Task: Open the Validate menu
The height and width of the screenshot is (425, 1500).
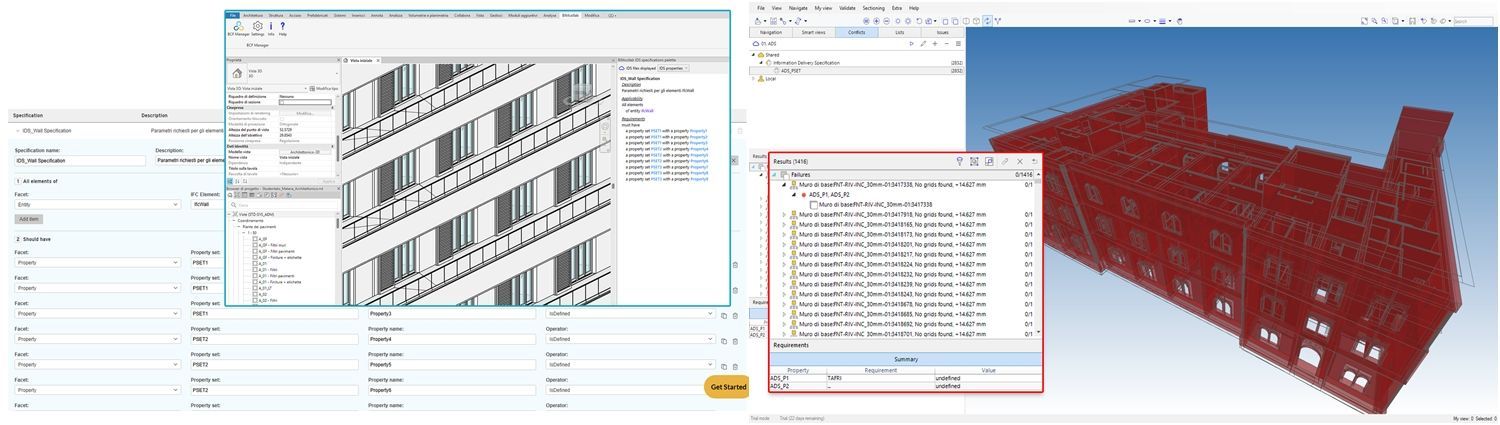Action: (x=847, y=7)
